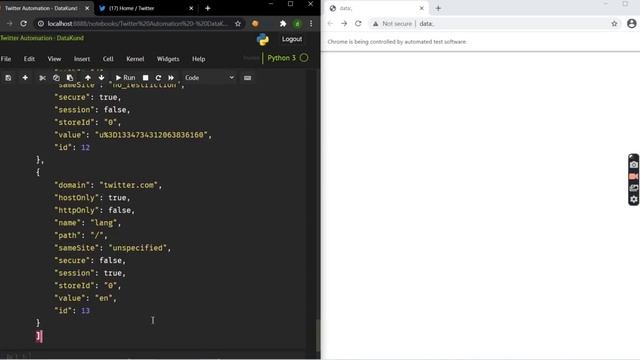The width and height of the screenshot is (640, 360).
Task: Close the data; tab
Action: pyautogui.click(x=422, y=8)
